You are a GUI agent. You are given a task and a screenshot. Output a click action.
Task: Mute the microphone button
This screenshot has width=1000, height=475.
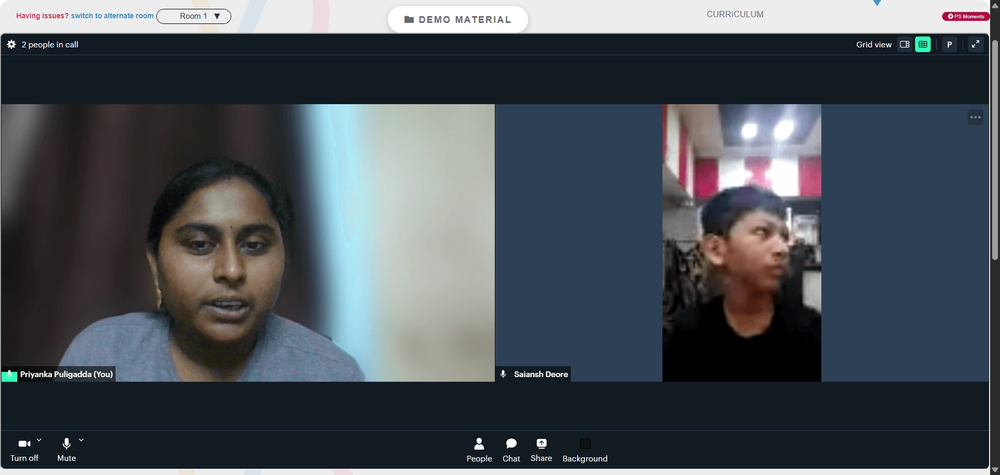tap(66, 449)
